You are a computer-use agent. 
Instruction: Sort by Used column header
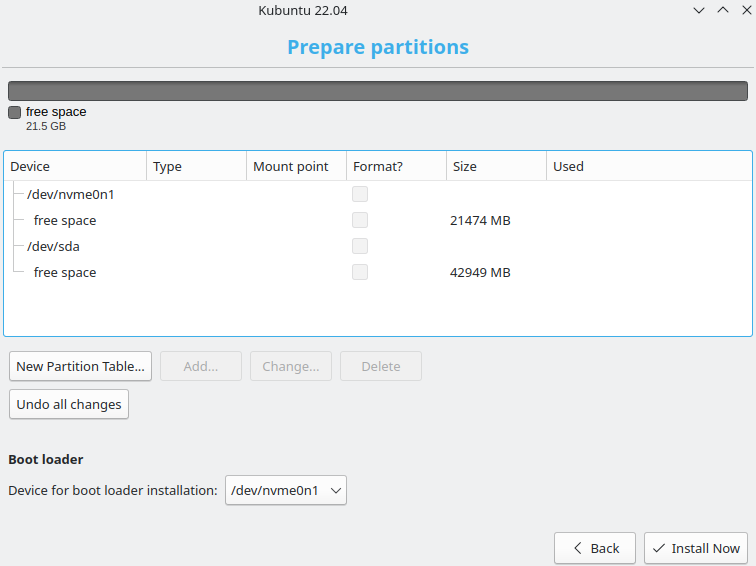(x=649, y=166)
